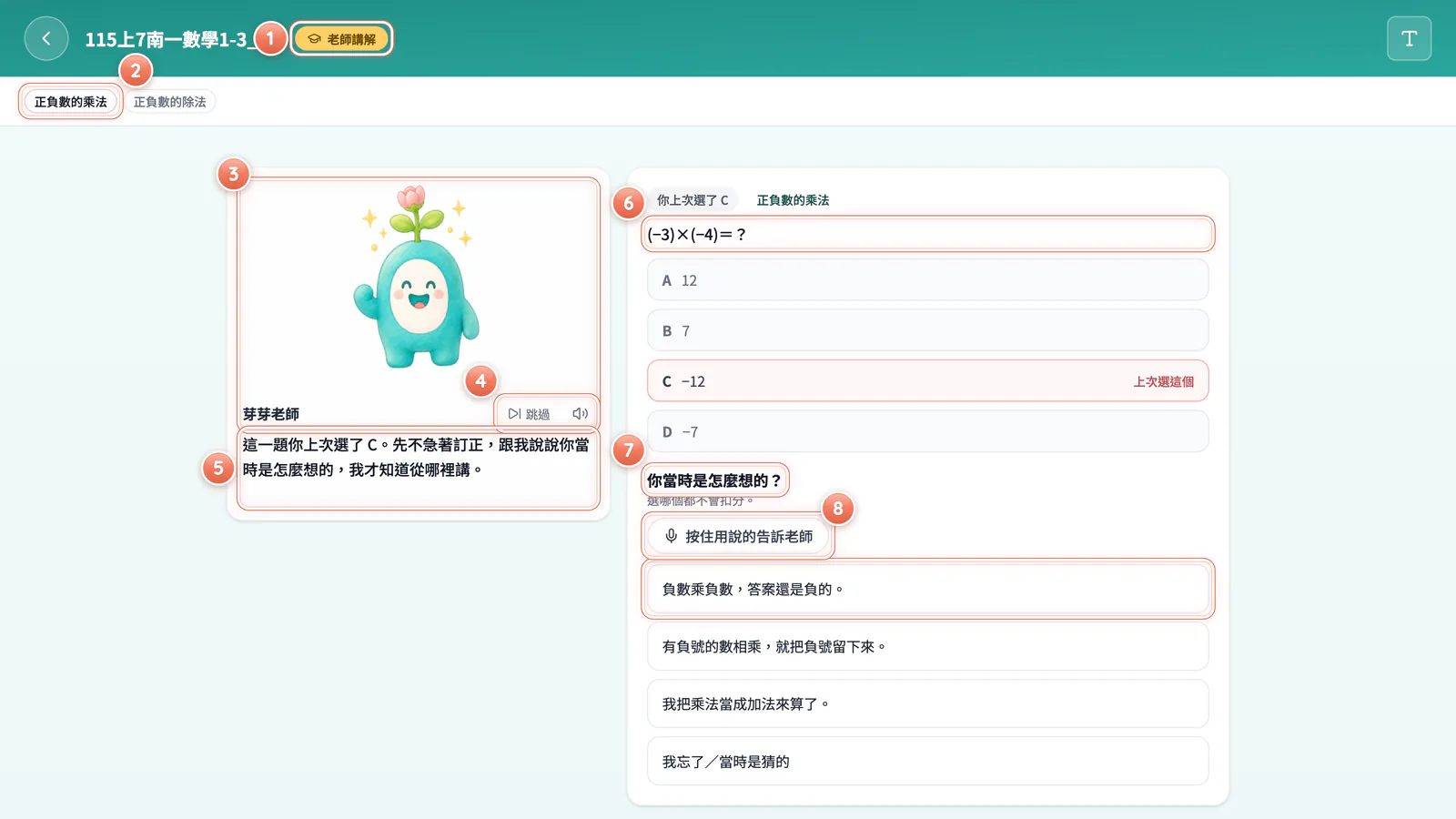Select answer option D −7
1456x819 pixels.
click(x=927, y=432)
